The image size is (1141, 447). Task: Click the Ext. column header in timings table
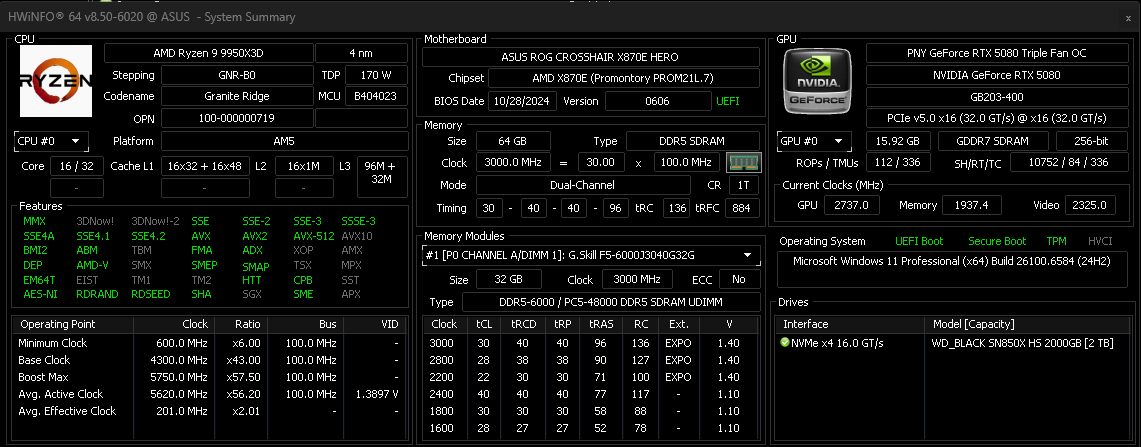coord(678,324)
